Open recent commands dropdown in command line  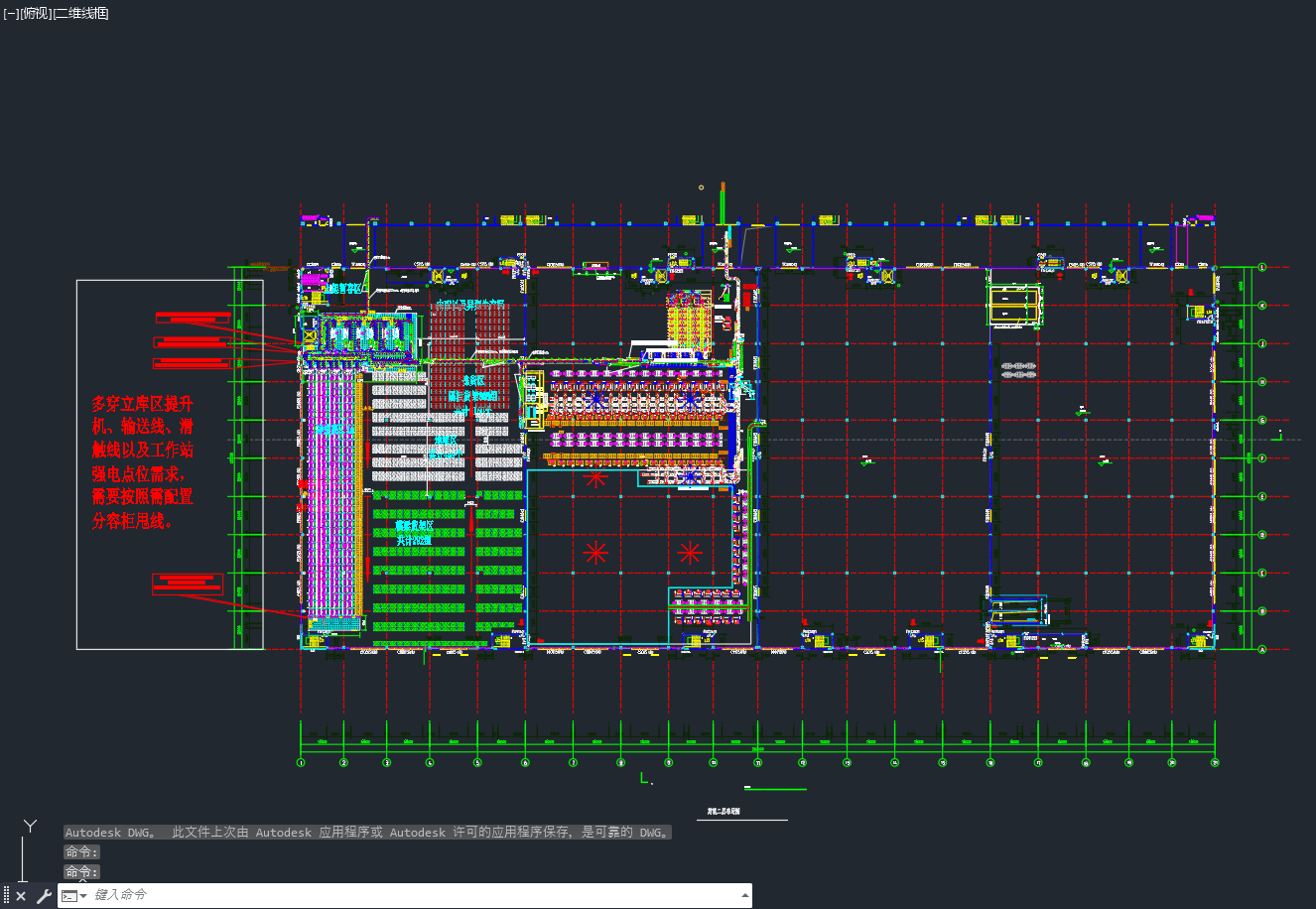tap(74, 896)
